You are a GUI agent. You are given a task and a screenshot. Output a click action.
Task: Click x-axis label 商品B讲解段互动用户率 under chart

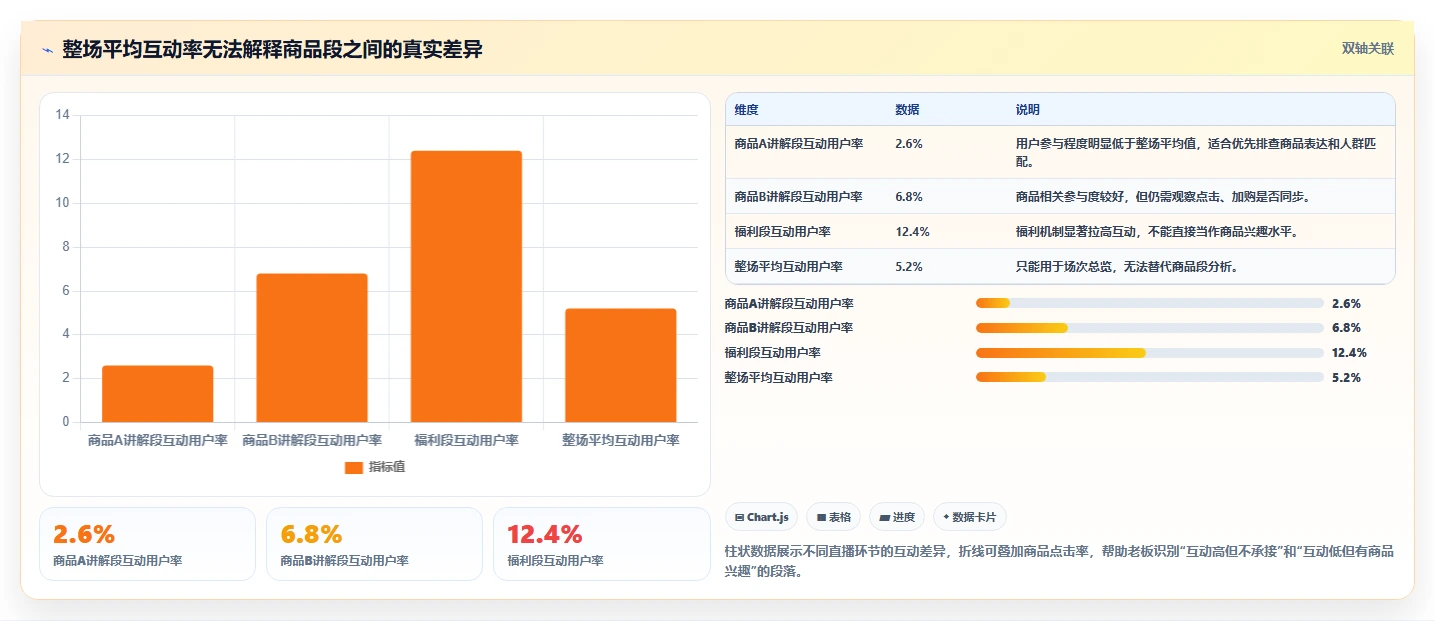click(x=312, y=440)
